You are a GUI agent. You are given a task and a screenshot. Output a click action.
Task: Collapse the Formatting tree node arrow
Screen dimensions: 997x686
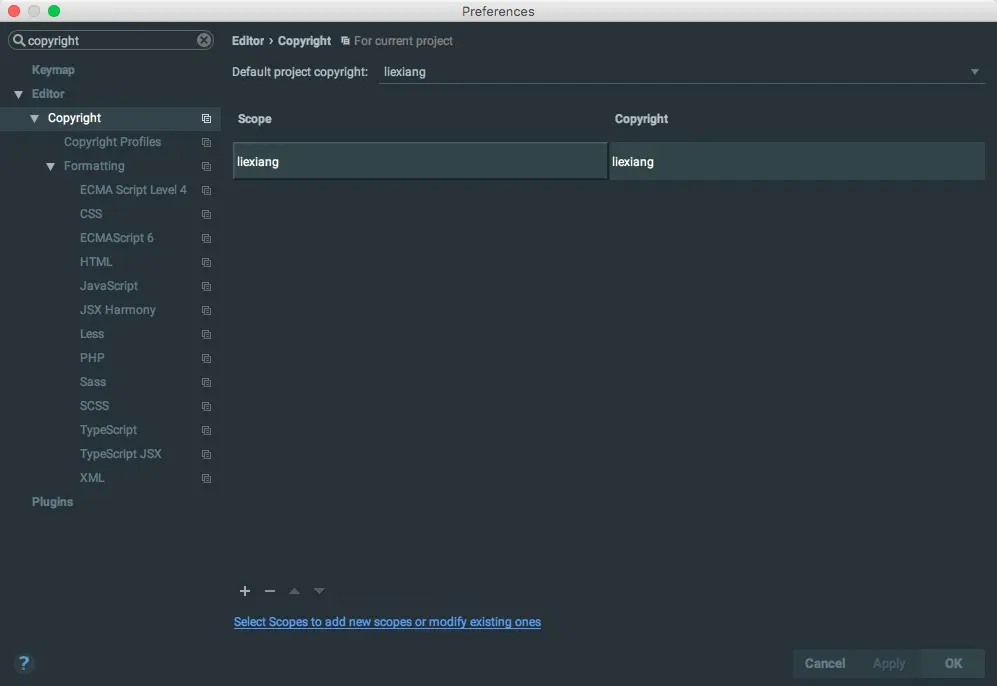pyautogui.click(x=50, y=167)
